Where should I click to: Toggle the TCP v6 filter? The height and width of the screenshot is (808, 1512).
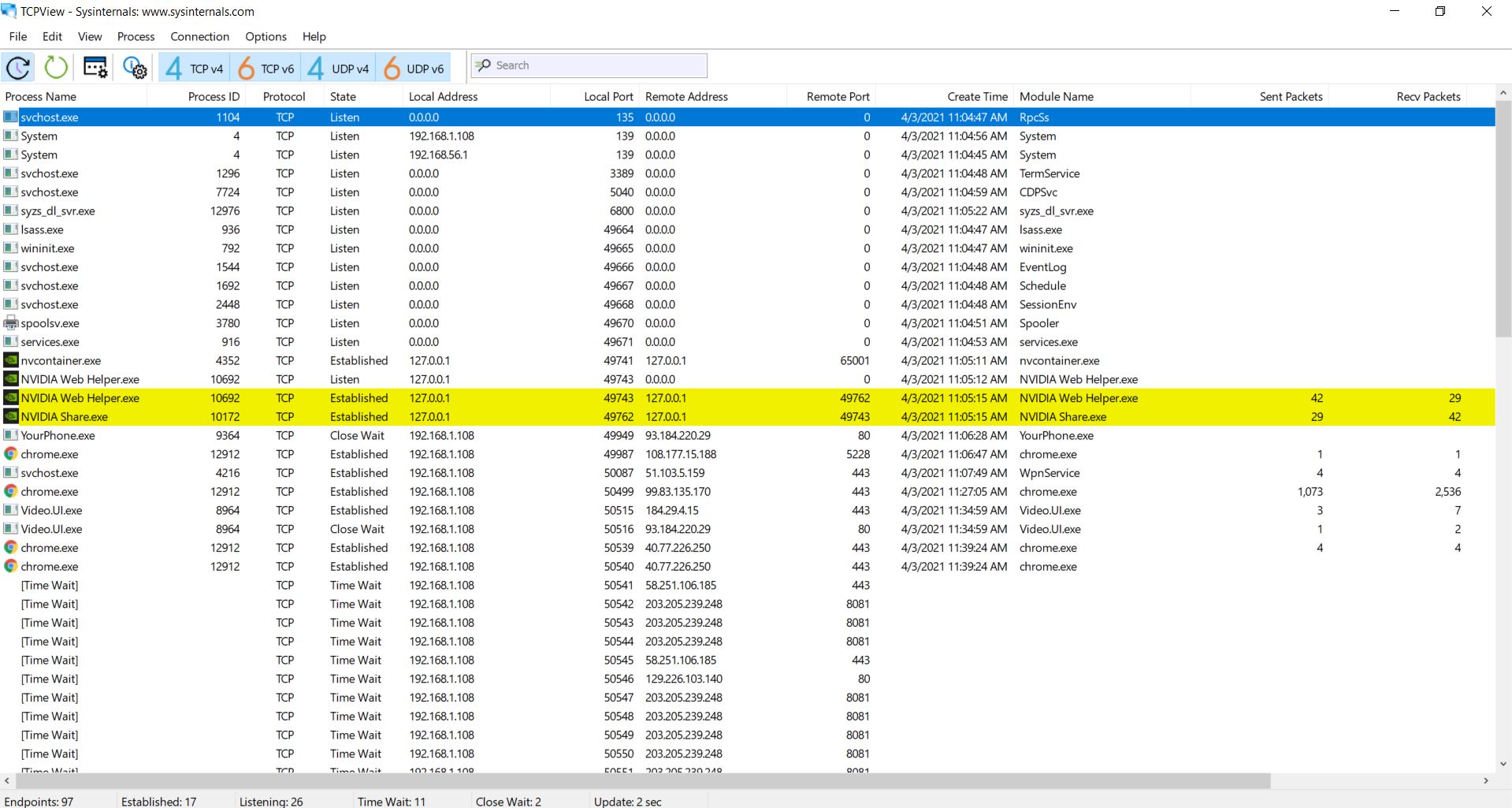pos(266,69)
